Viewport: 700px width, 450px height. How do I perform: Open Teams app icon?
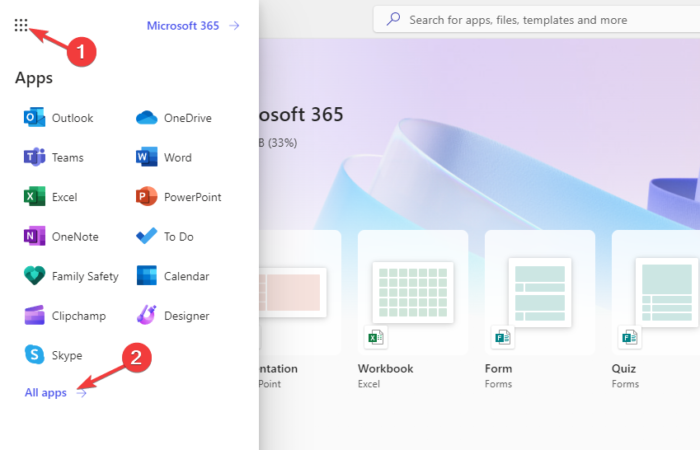(34, 157)
